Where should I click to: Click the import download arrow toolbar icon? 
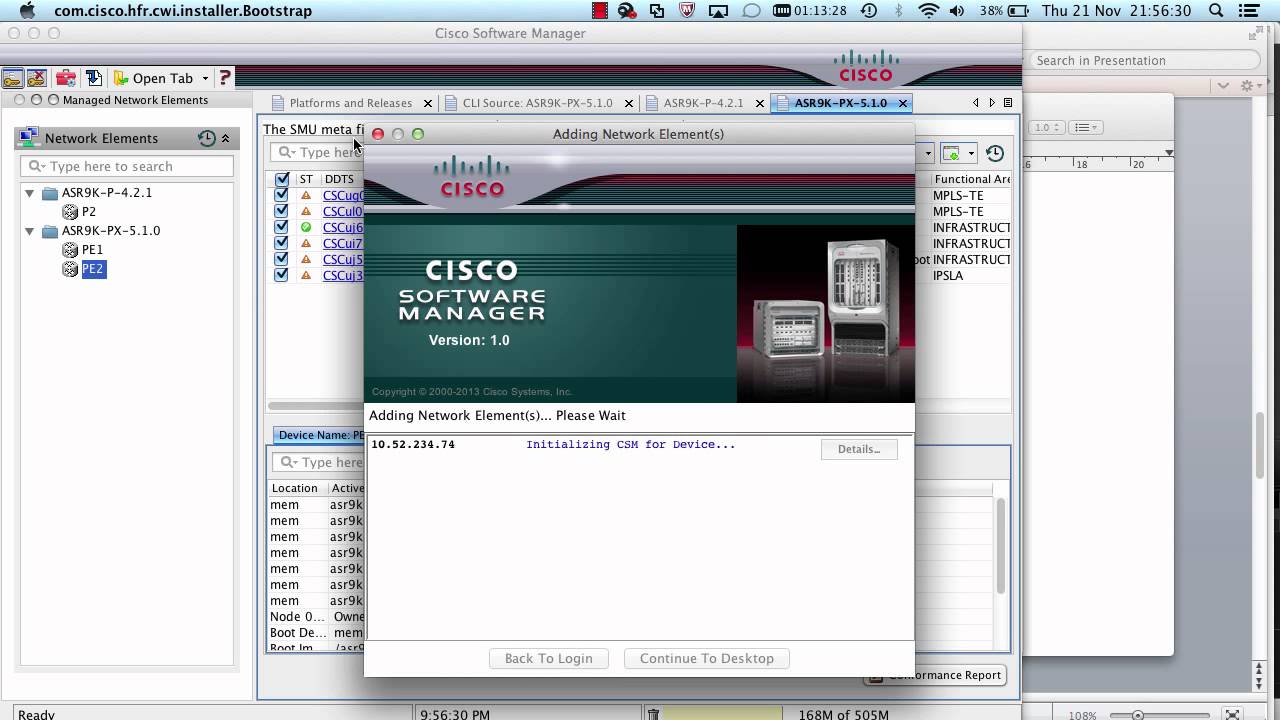pyautogui.click(x=94, y=78)
